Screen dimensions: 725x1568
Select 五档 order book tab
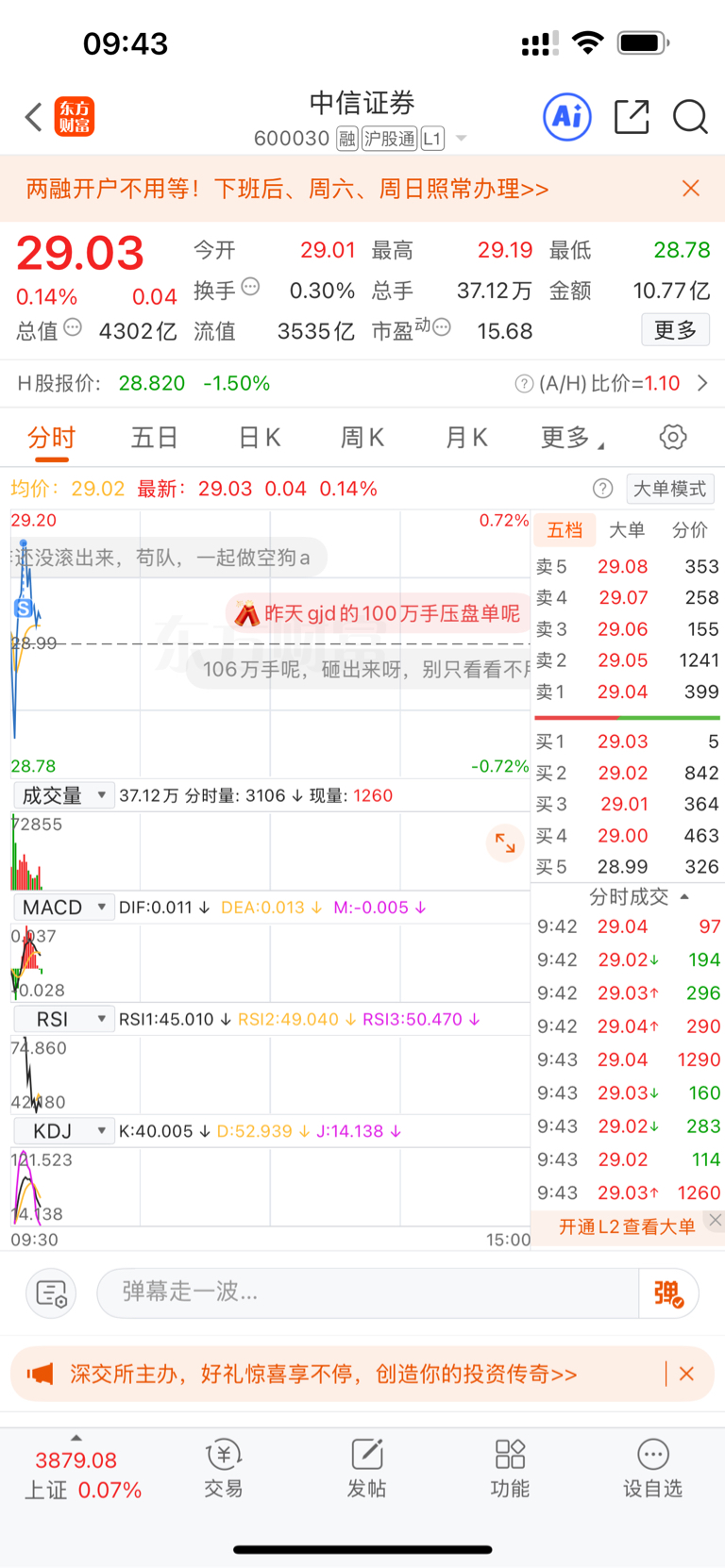[x=565, y=530]
